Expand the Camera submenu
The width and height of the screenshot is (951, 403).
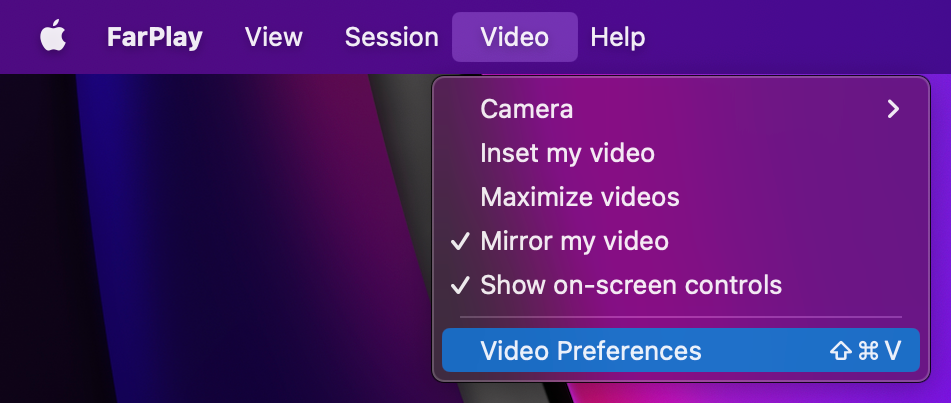point(527,109)
